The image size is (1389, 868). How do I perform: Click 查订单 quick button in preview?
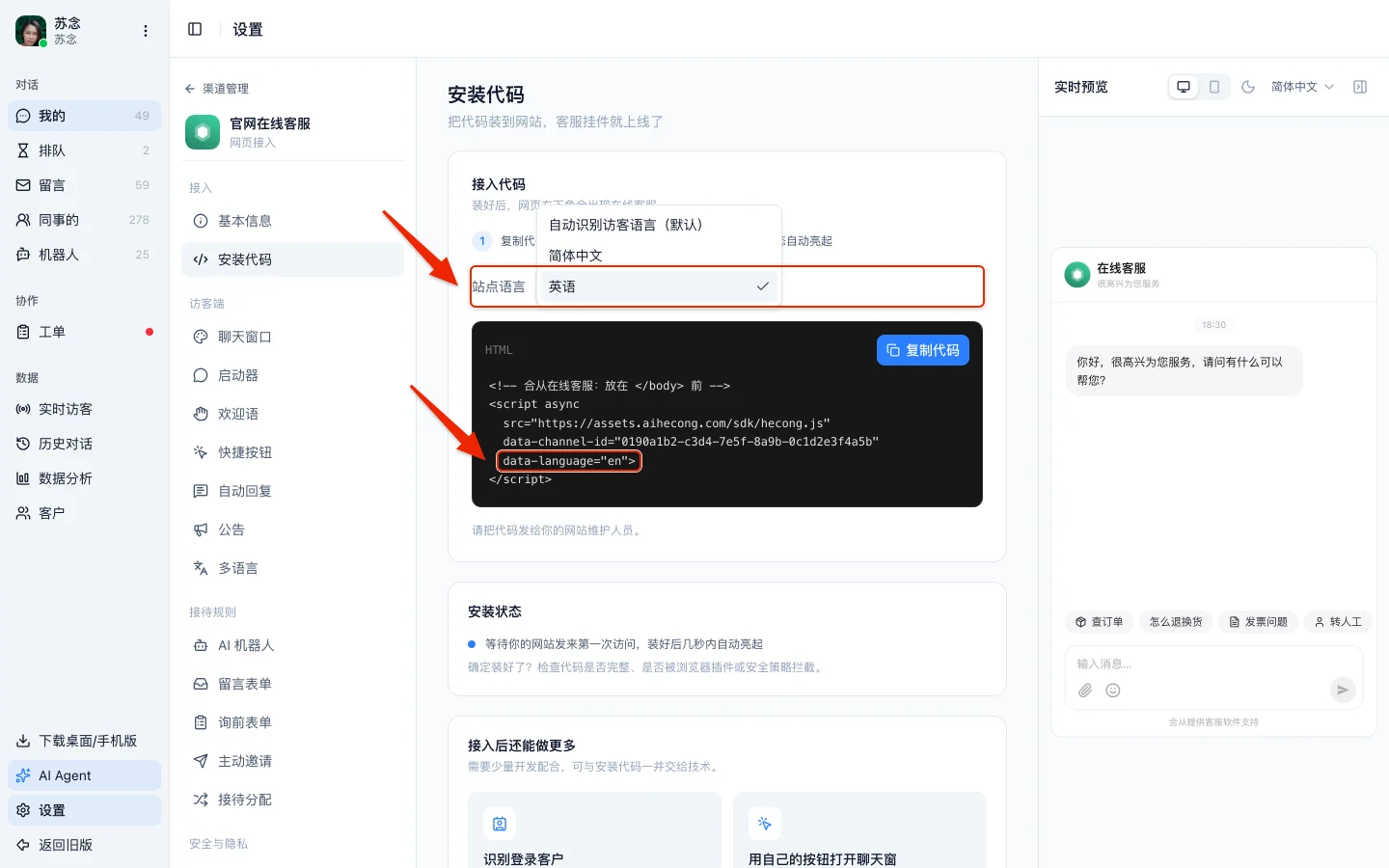1100,622
